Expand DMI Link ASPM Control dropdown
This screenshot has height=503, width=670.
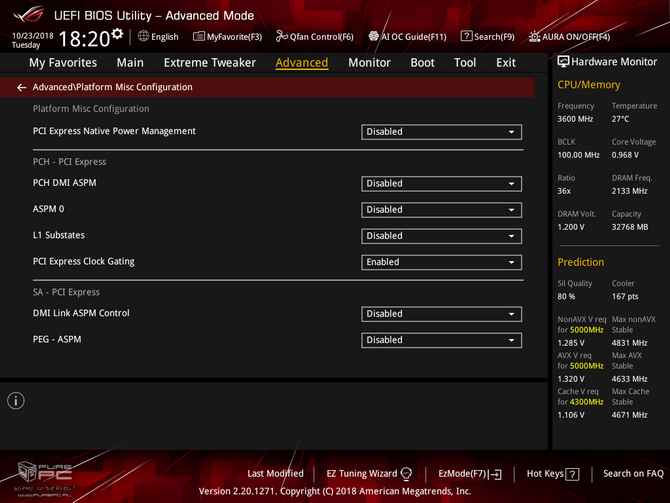tap(441, 314)
